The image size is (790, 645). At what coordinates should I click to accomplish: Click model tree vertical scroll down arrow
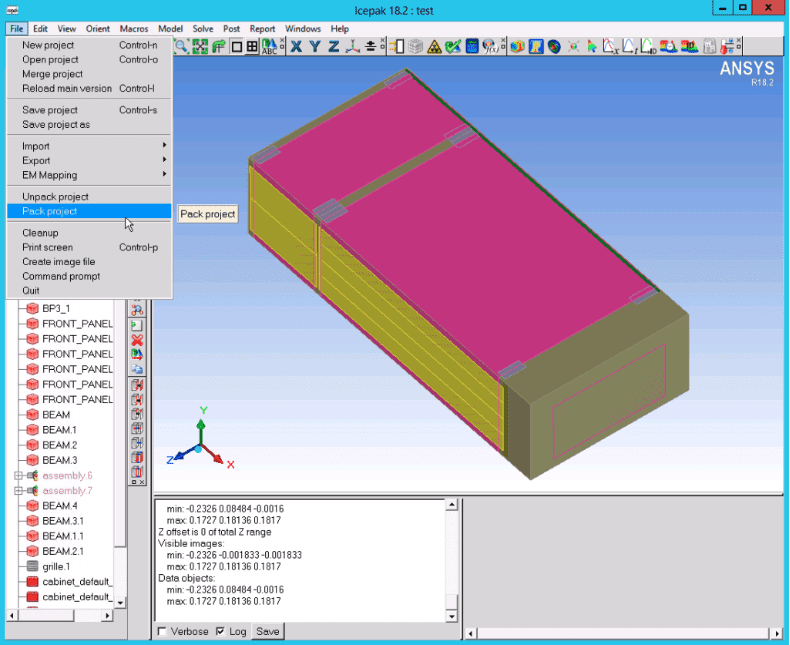(120, 602)
